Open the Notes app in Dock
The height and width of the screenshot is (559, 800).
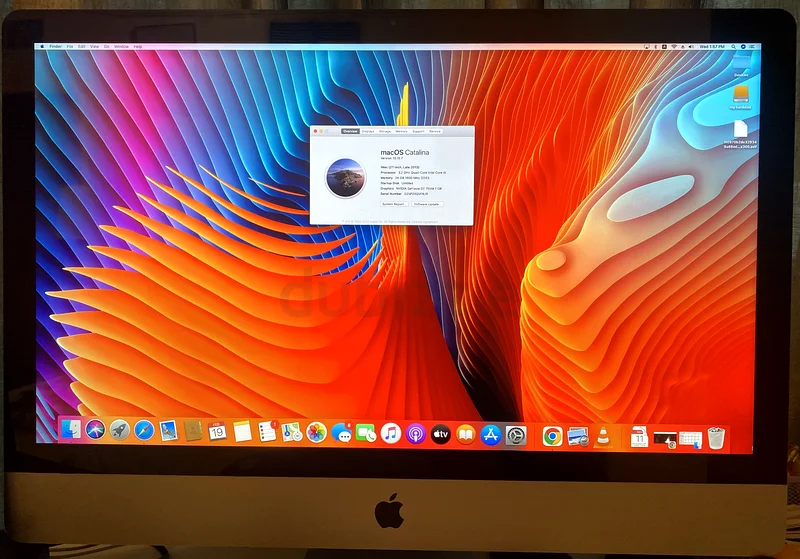click(x=242, y=432)
